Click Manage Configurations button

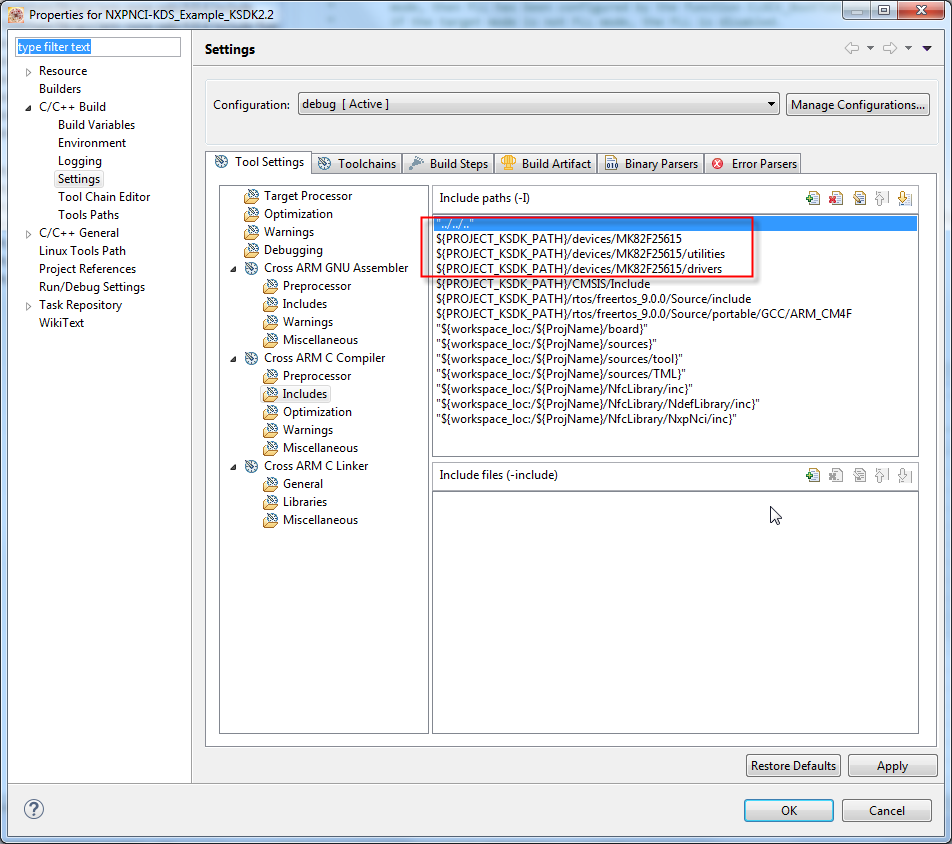pos(857,104)
